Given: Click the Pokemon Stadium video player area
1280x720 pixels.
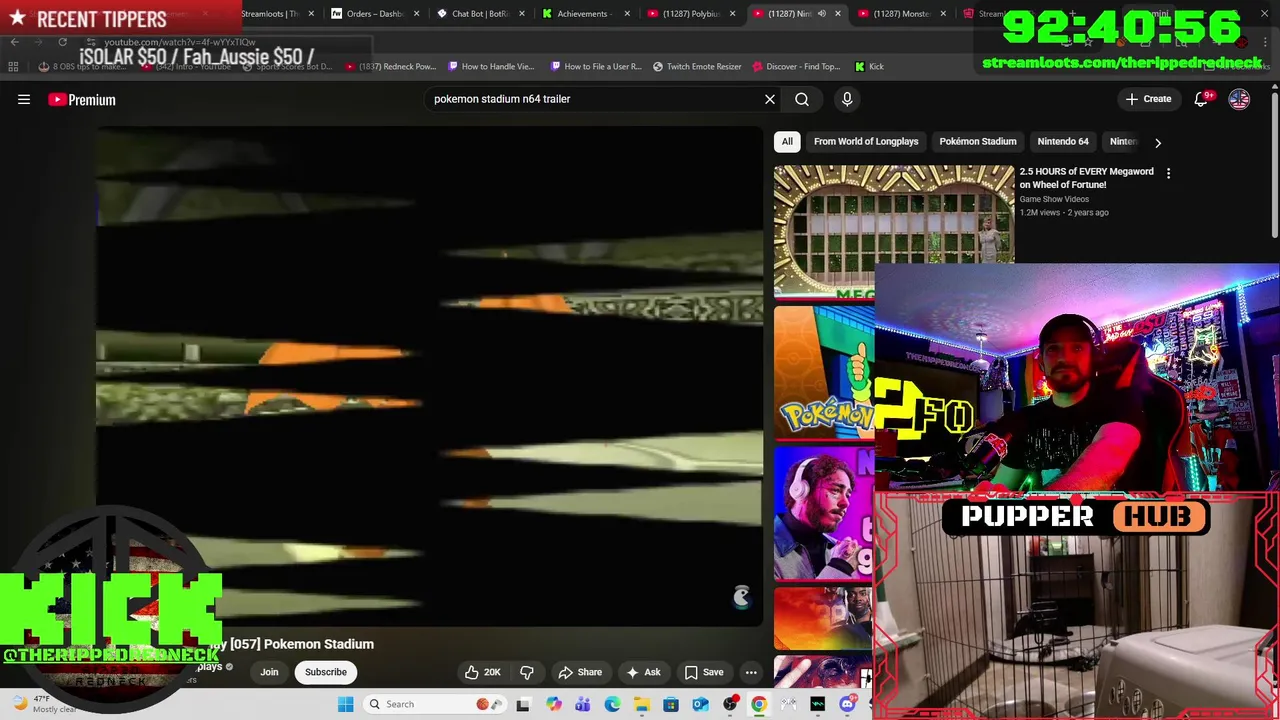Looking at the screenshot, I should (430, 377).
